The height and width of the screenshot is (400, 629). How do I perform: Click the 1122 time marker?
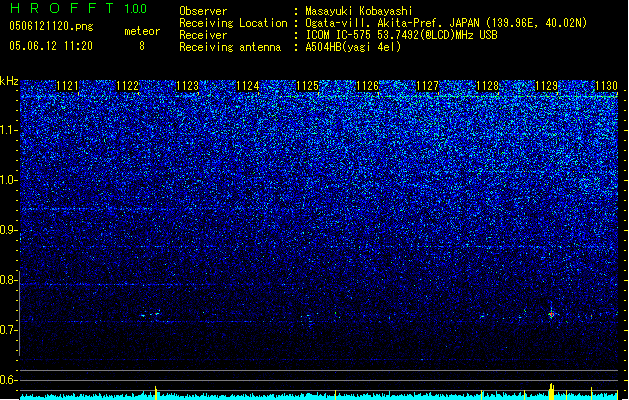(127, 86)
